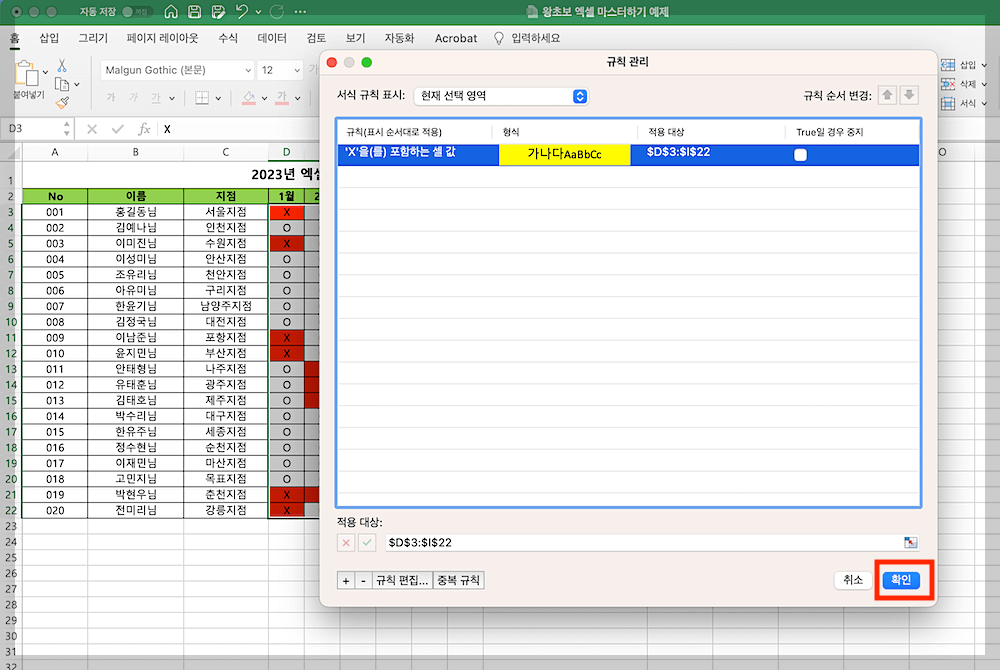This screenshot has width=1000, height=670.
Task: Open the more options ellipsis in title bar
Action: 300,11
